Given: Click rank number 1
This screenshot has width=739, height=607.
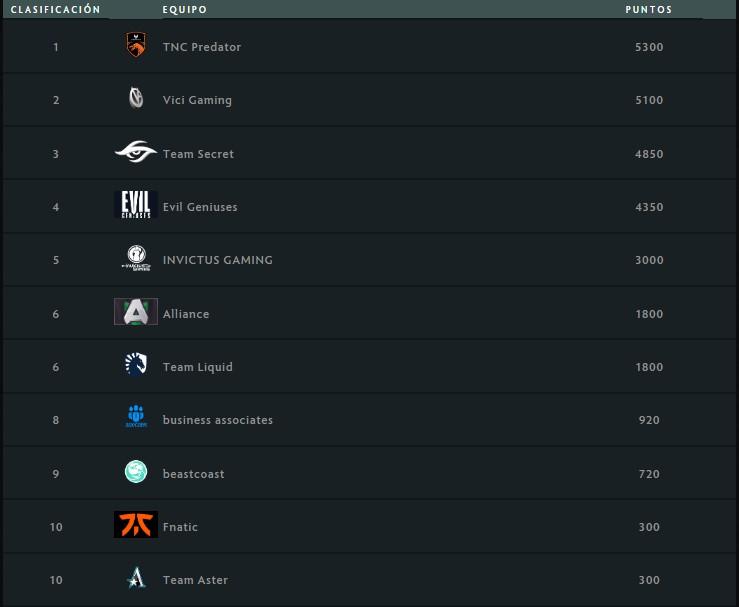Looking at the screenshot, I should click(x=56, y=47).
